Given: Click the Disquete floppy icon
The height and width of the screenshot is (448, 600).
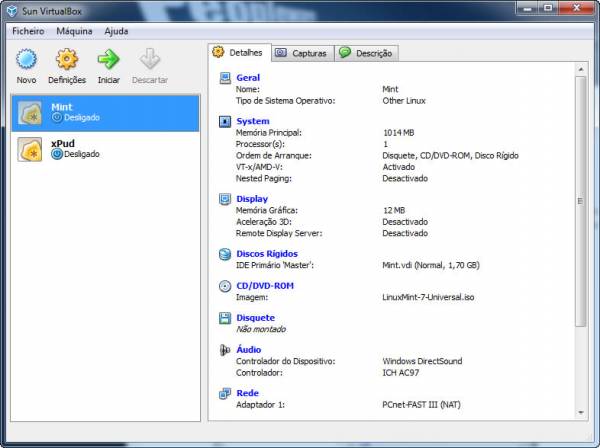Looking at the screenshot, I should (225, 318).
